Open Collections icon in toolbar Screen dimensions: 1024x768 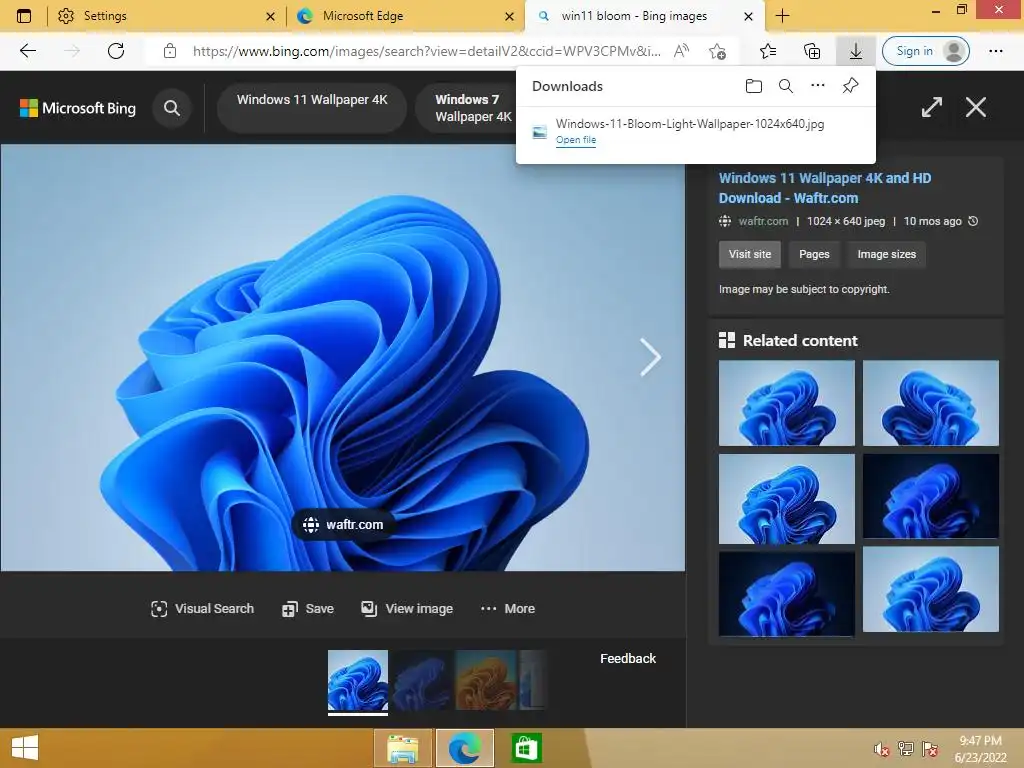click(812, 51)
